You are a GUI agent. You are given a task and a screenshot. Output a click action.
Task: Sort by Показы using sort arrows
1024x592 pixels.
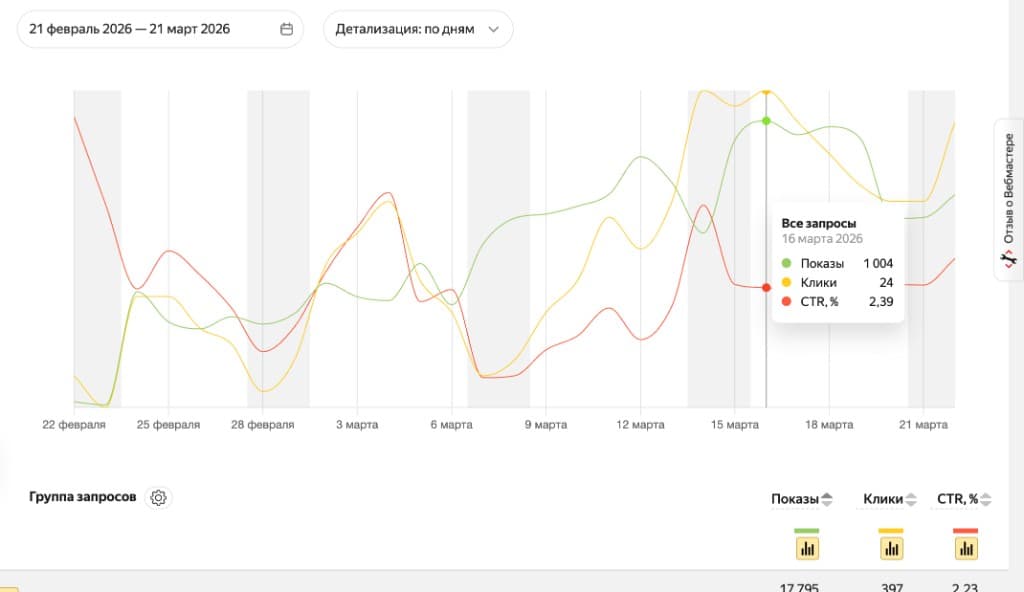827,500
